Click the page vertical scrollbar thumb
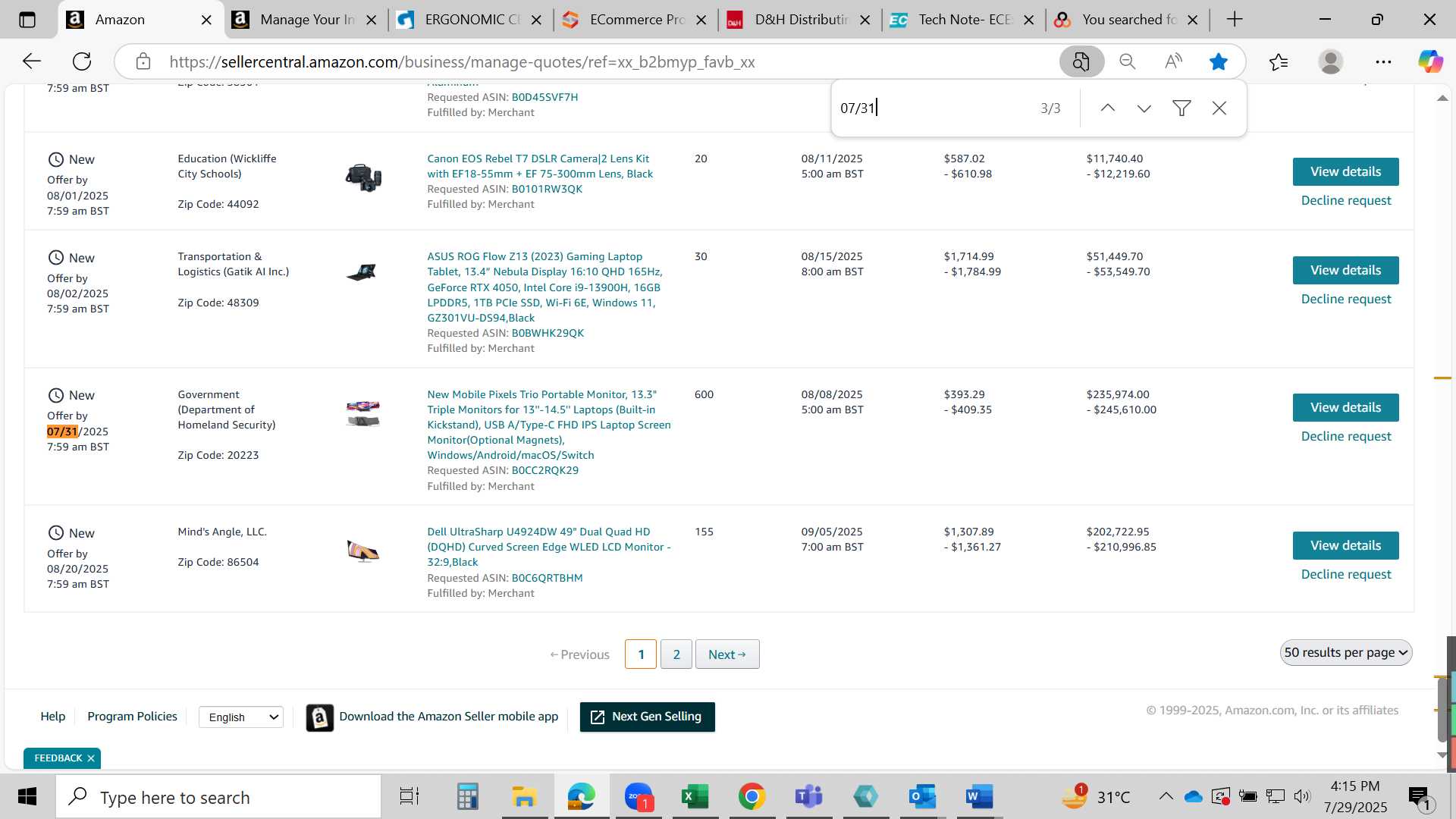Viewport: 1456px width, 819px height. [1442, 709]
